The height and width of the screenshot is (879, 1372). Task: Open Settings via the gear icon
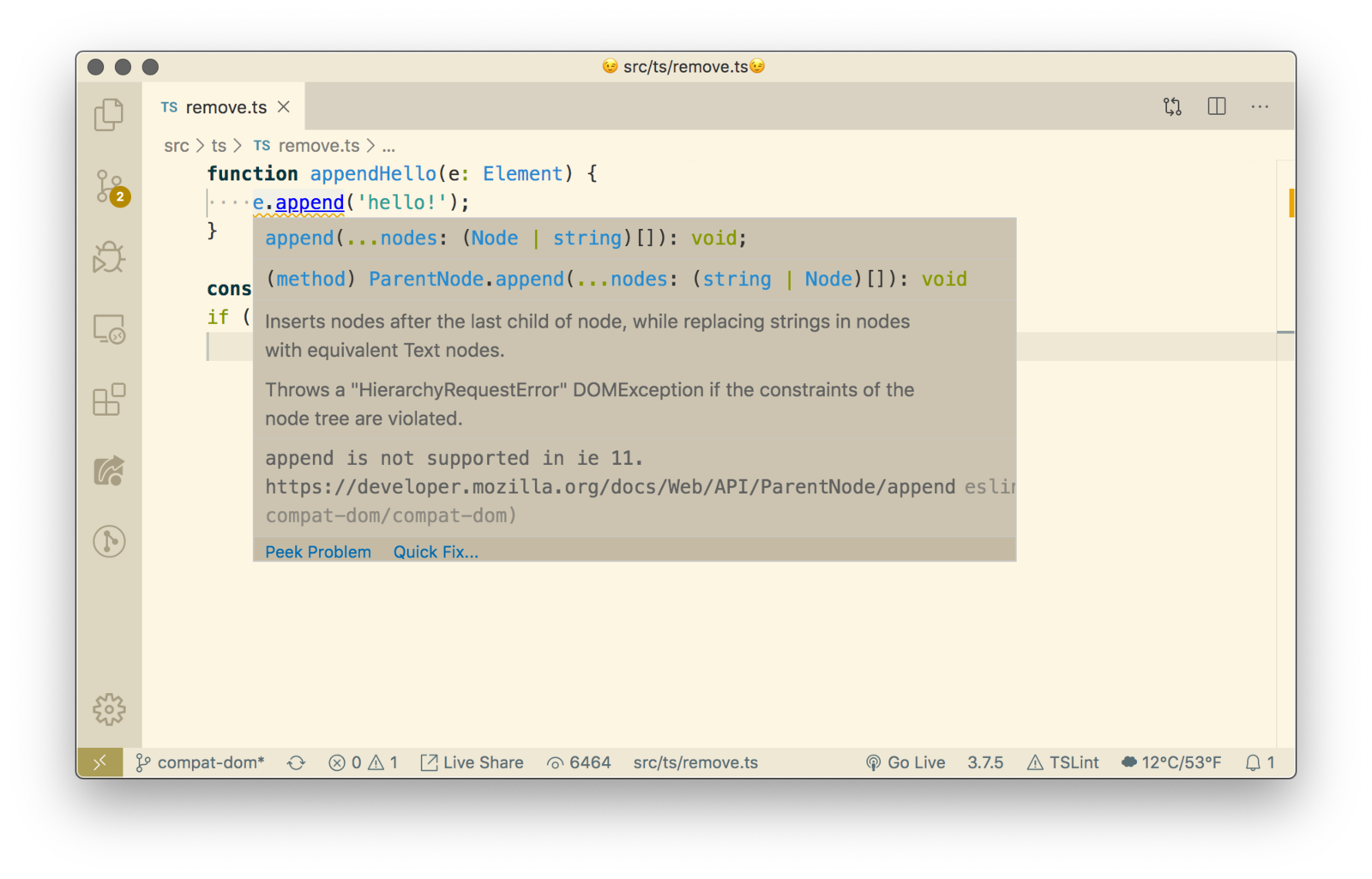pyautogui.click(x=109, y=709)
